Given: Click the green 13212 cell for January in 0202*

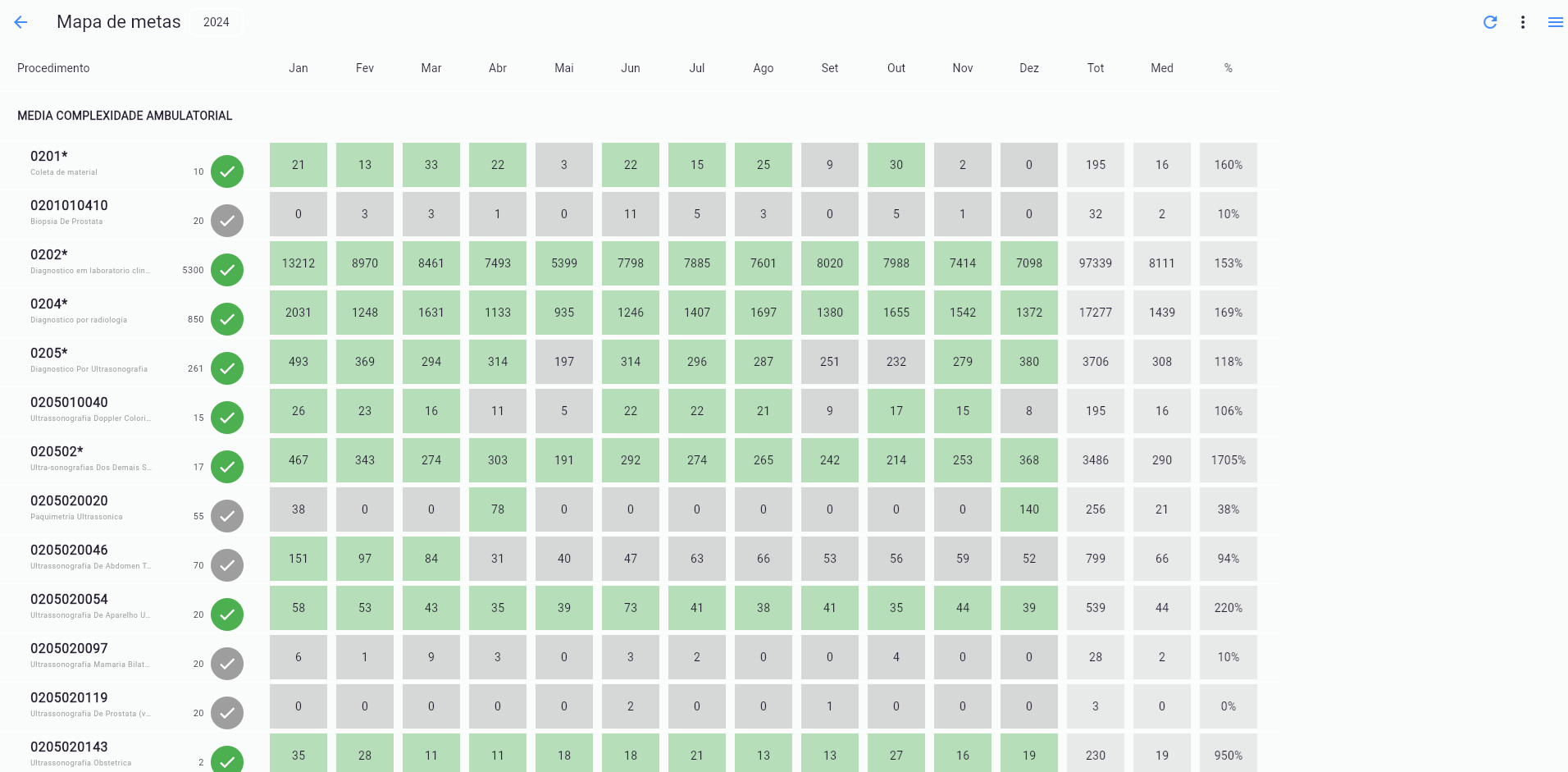Looking at the screenshot, I should (x=299, y=263).
